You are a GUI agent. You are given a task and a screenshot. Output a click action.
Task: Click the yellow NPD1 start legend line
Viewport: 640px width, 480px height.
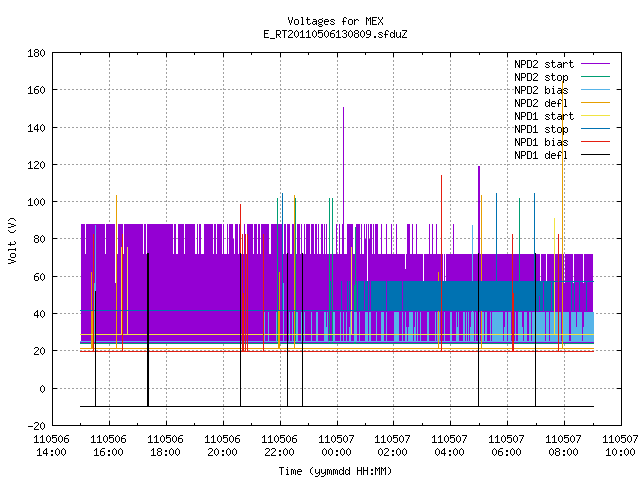(595, 116)
